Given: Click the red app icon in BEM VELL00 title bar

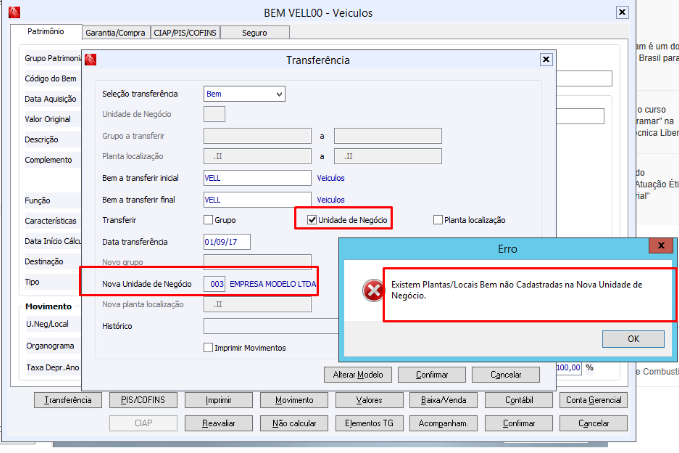Looking at the screenshot, I should click(x=14, y=13).
